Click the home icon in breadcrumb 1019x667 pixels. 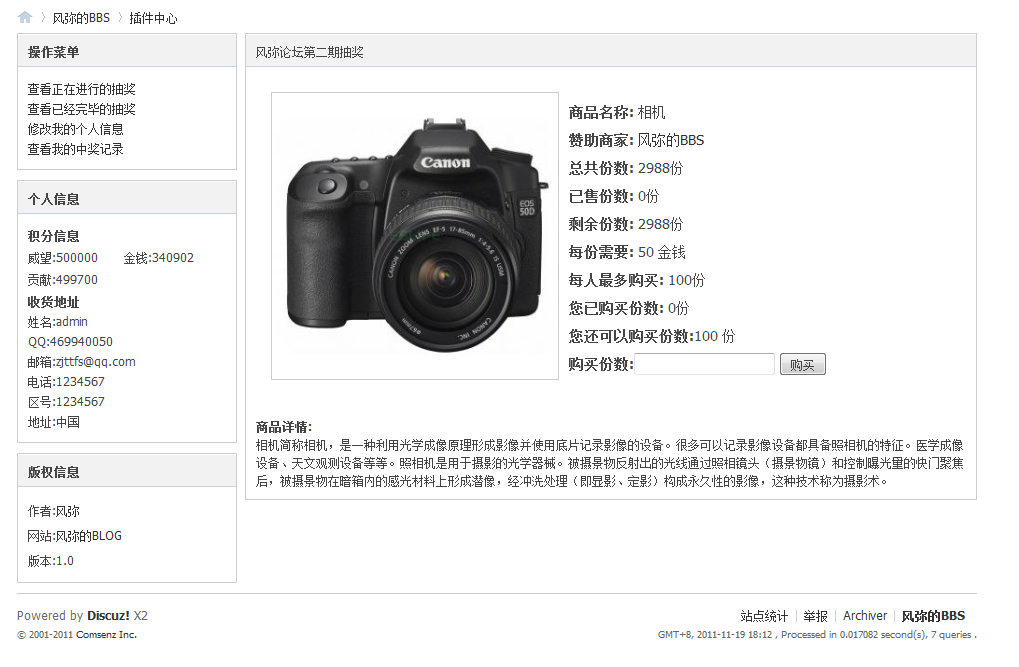25,18
